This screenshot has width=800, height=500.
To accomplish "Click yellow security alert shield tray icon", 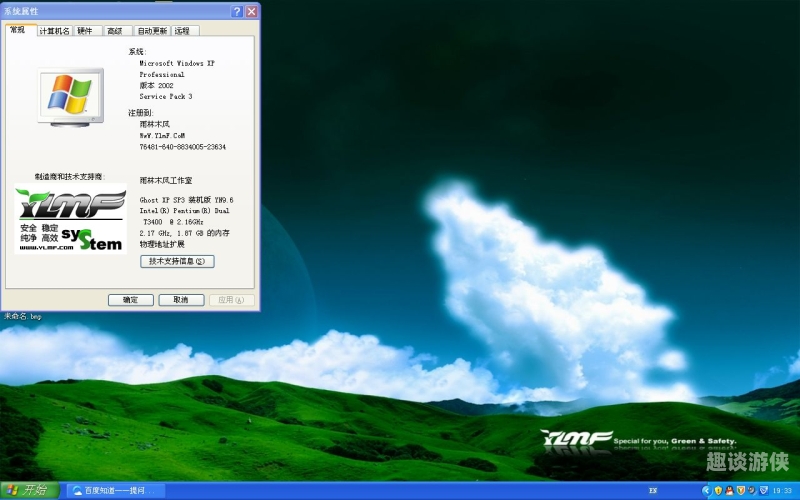I will [x=718, y=491].
